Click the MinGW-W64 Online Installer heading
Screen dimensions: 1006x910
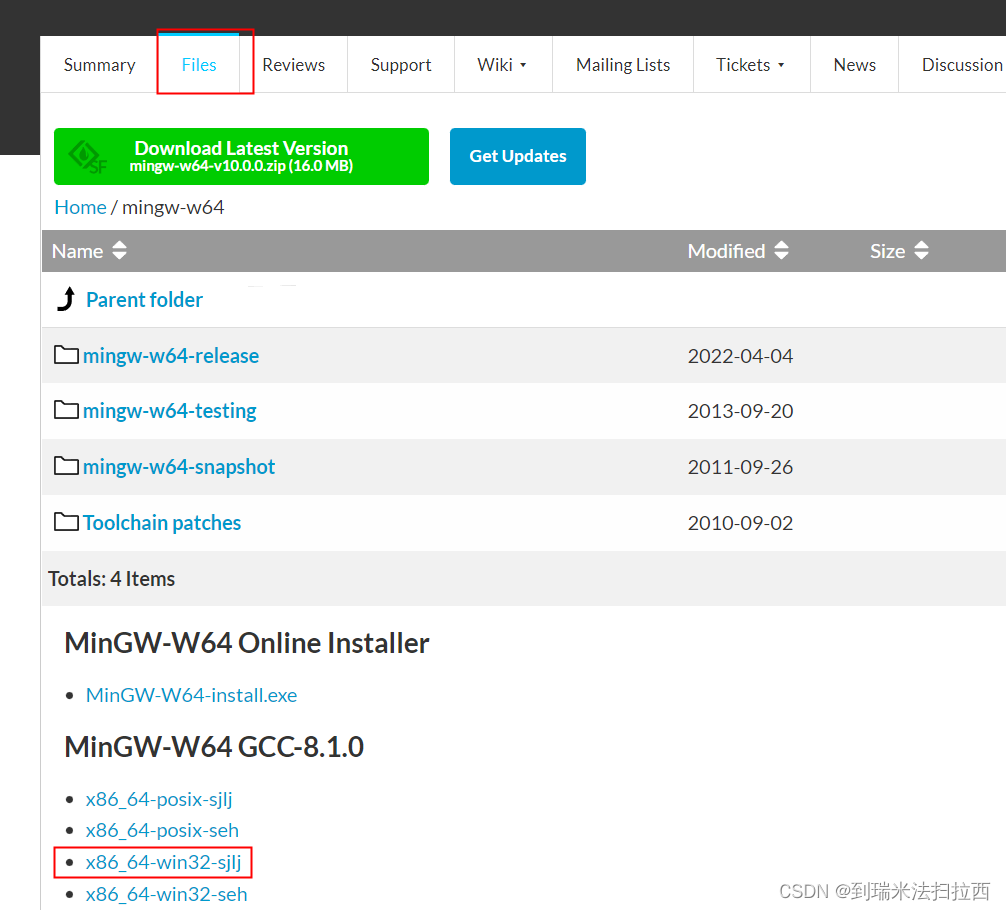[247, 643]
